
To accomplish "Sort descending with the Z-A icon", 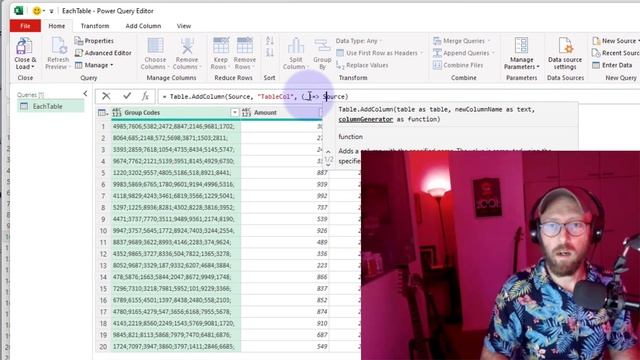I will click(270, 52).
